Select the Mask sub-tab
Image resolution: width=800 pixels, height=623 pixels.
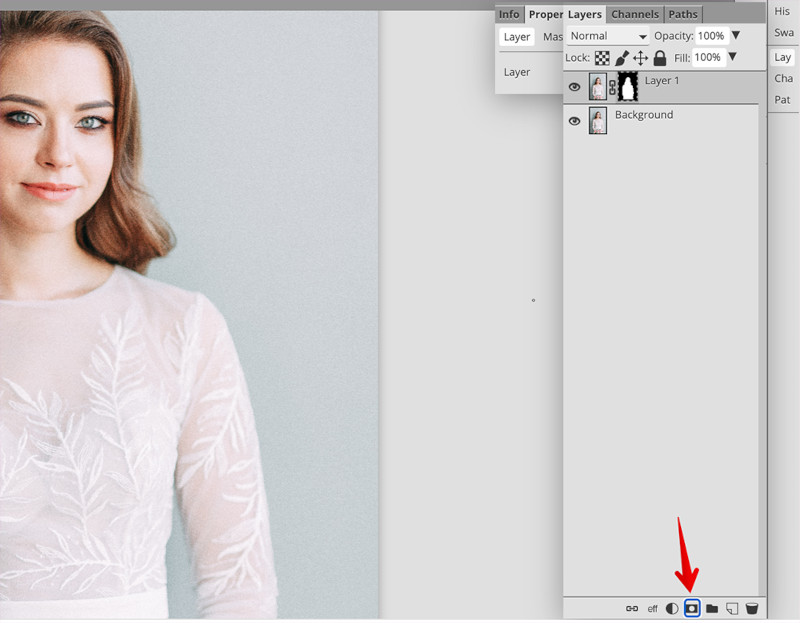click(x=554, y=36)
